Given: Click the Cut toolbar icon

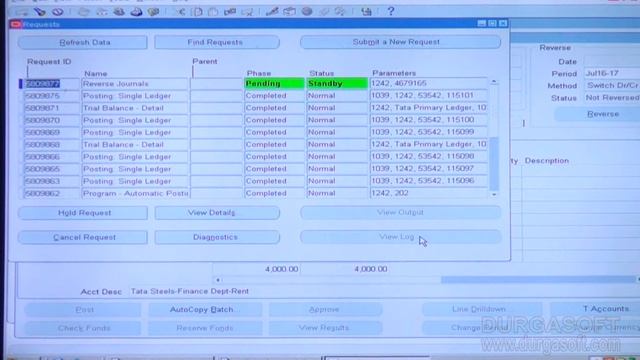Looking at the screenshot, I should click(180, 11).
